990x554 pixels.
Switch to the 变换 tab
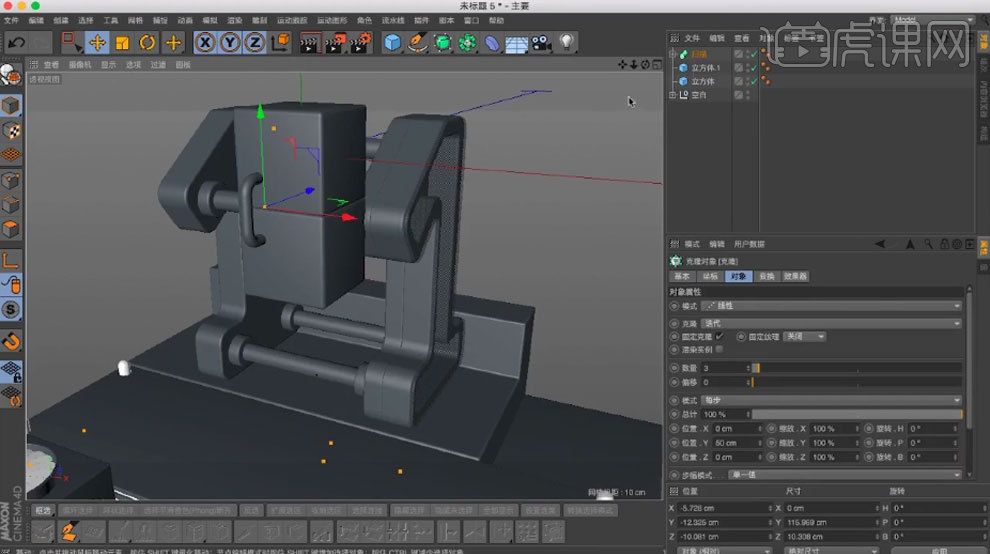pos(765,276)
